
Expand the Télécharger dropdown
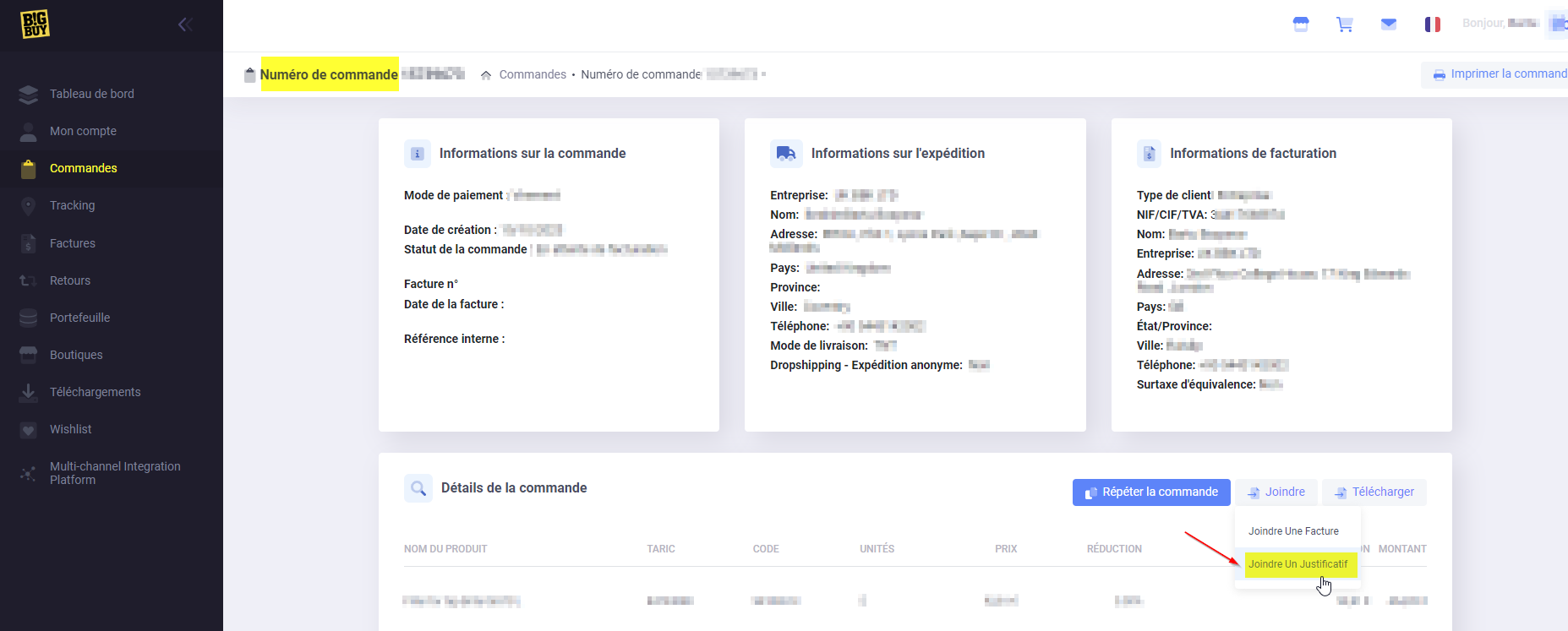point(1374,492)
